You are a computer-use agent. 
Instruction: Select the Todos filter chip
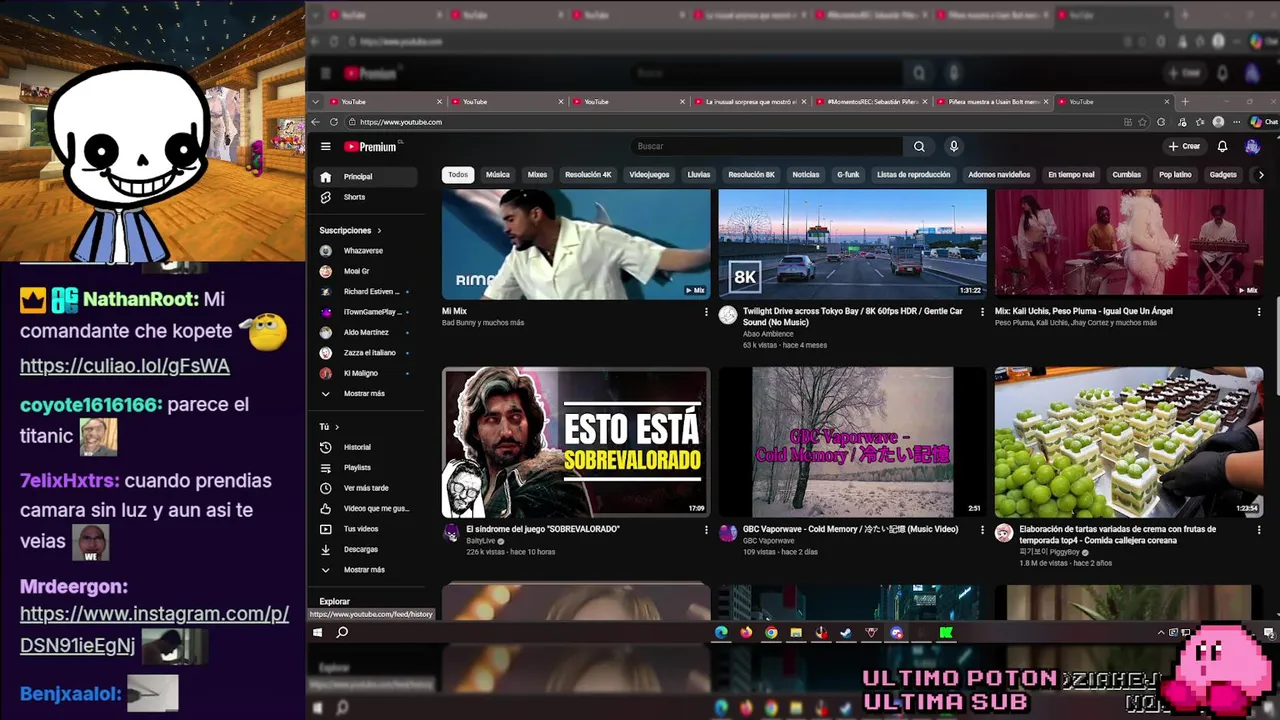pos(458,175)
